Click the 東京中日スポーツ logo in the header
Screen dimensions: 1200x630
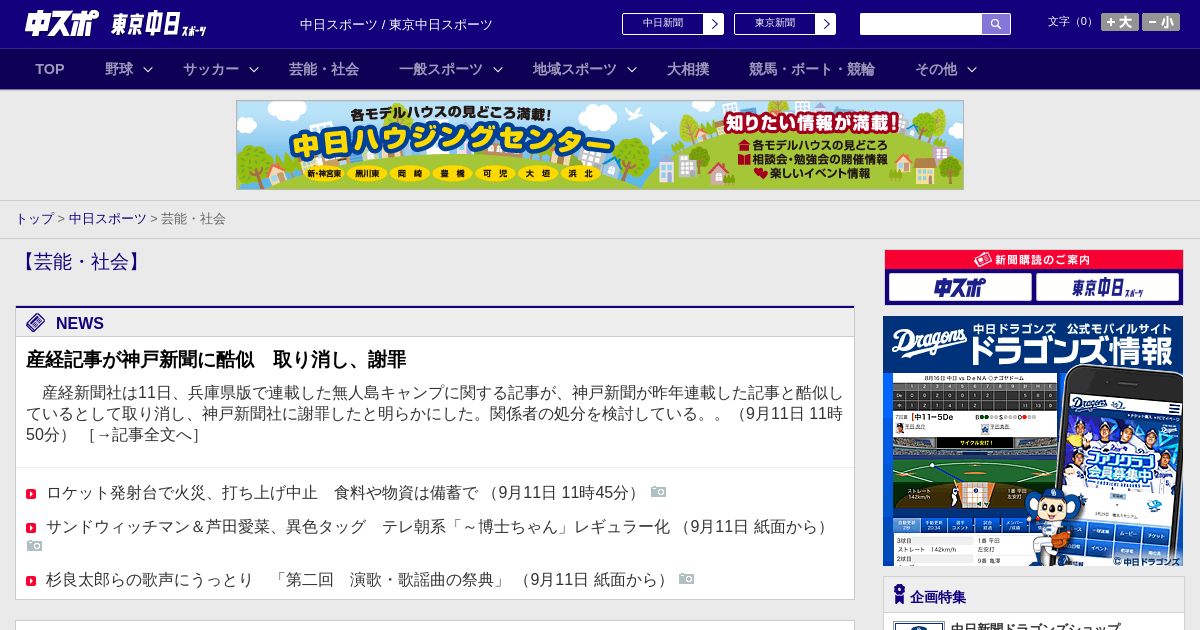pos(159,24)
